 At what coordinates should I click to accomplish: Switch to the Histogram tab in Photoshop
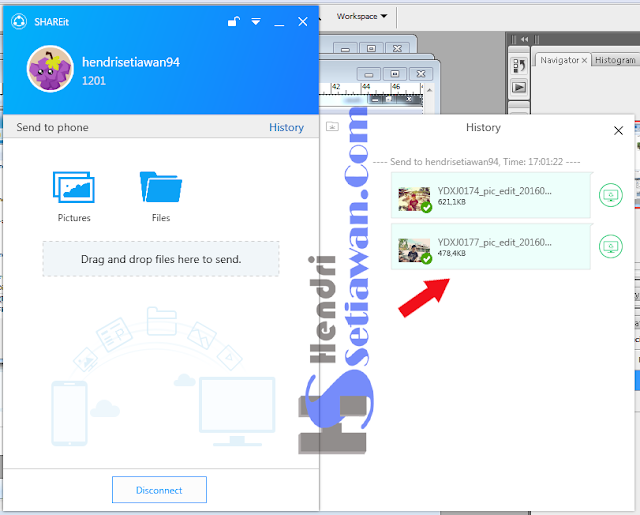tap(615, 60)
